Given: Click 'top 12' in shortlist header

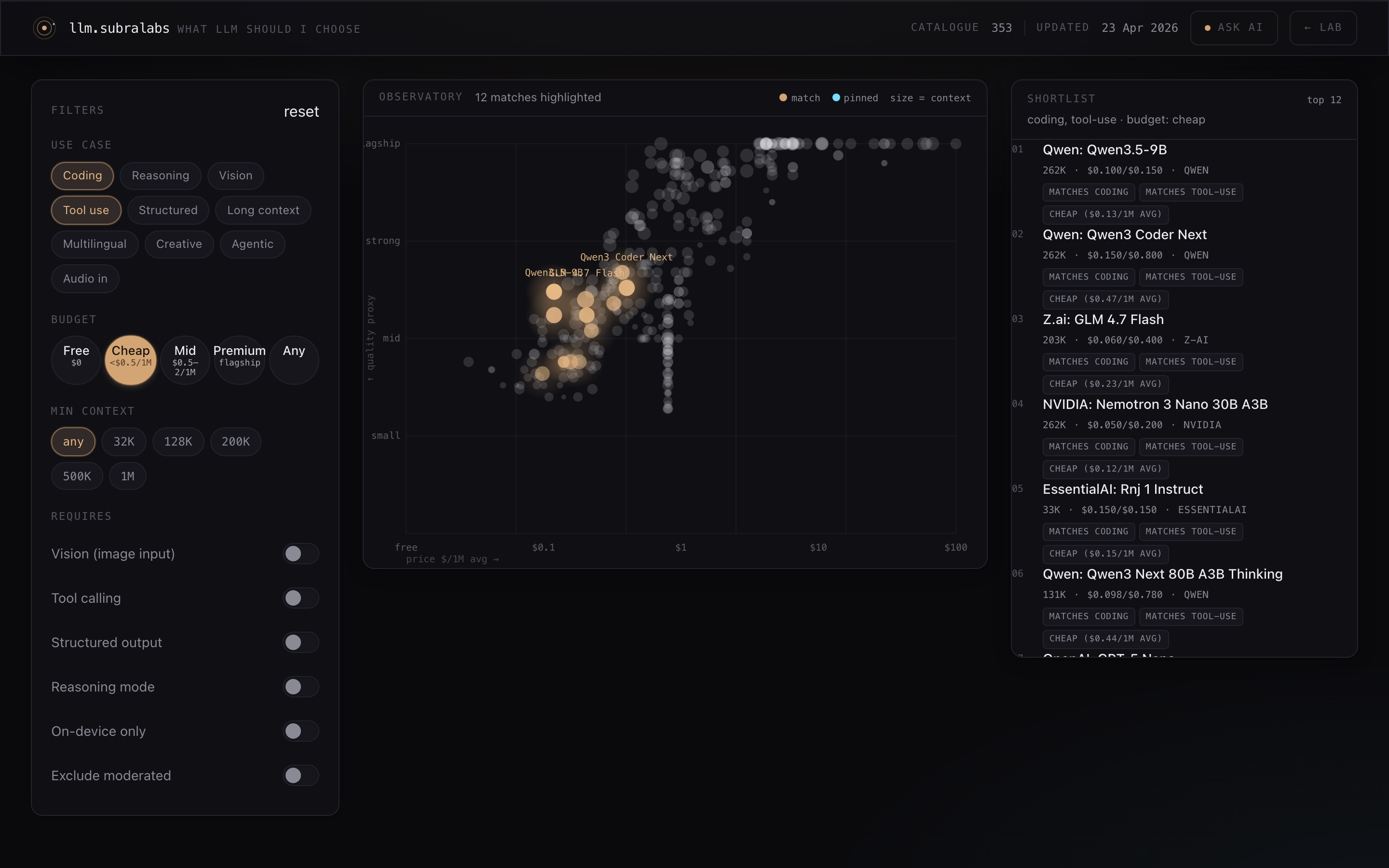Looking at the screenshot, I should coord(1323,100).
